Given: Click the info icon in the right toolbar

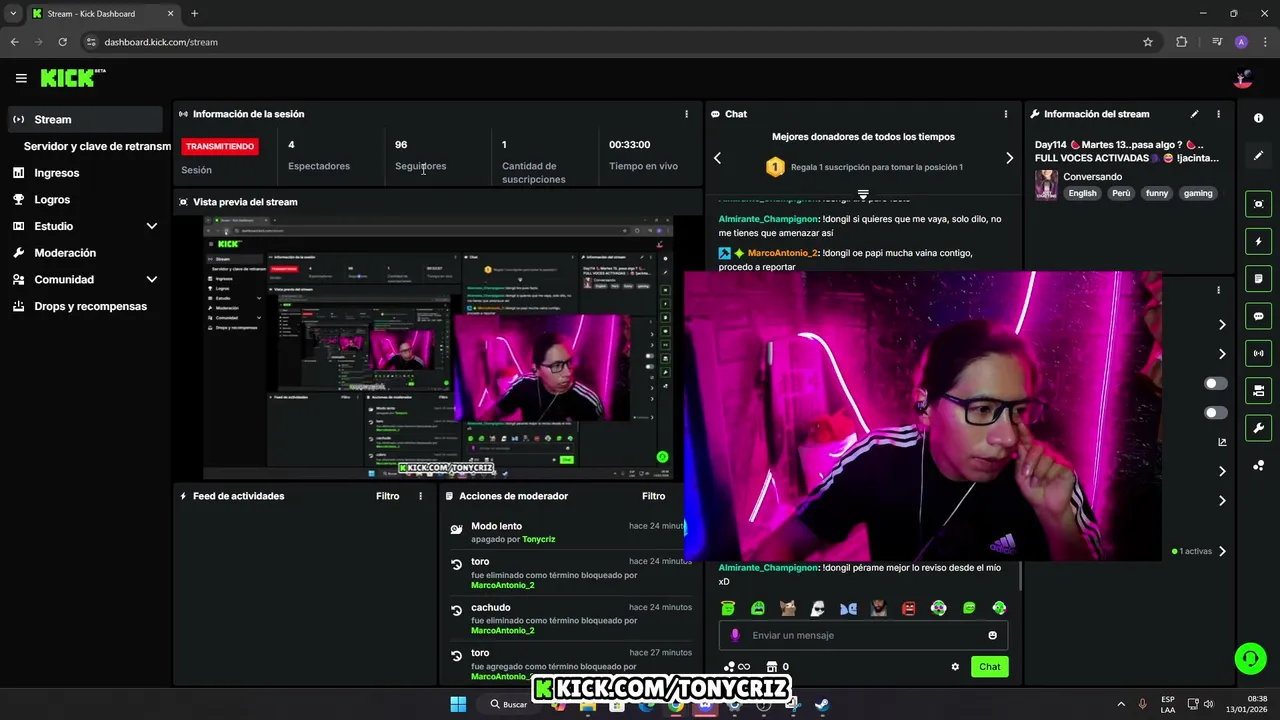Looking at the screenshot, I should [x=1258, y=118].
